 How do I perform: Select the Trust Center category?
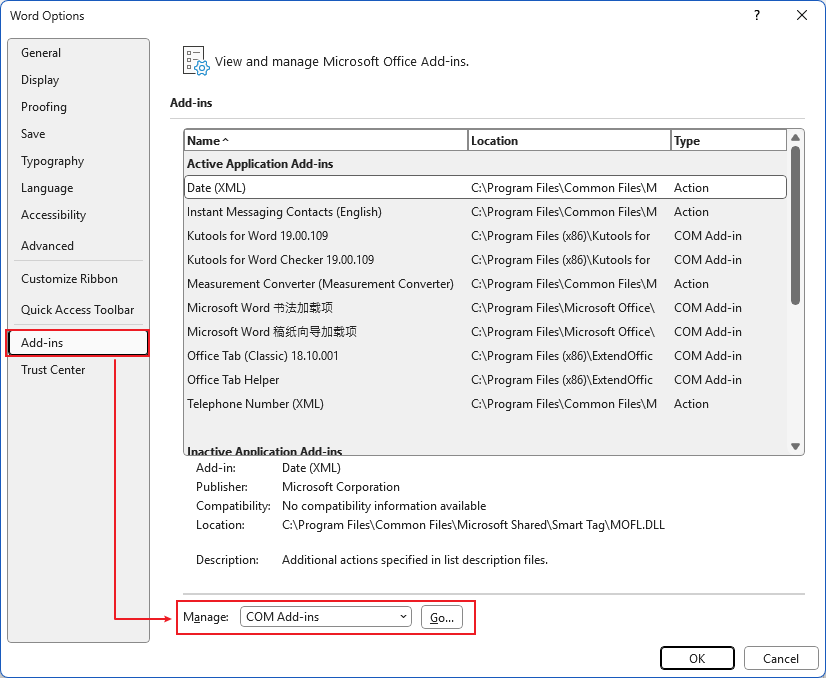click(x=53, y=370)
